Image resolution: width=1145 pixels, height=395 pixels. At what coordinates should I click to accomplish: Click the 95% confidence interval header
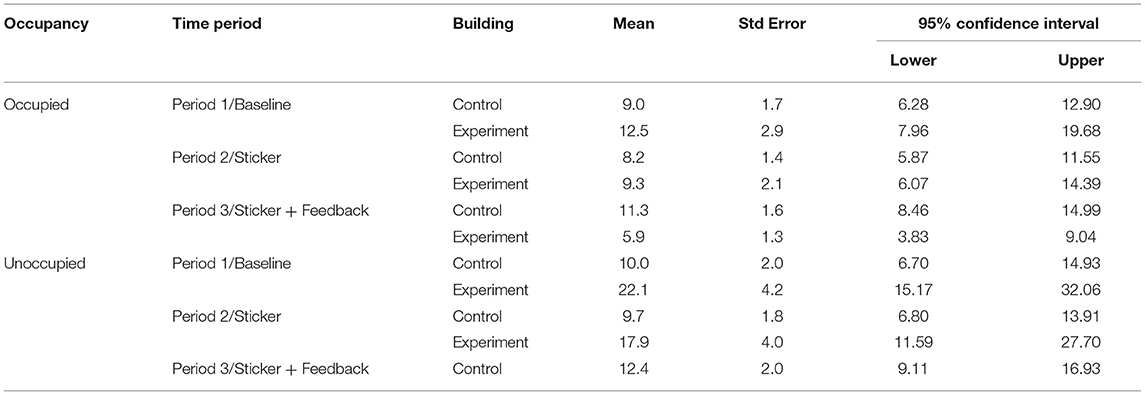click(x=1008, y=23)
